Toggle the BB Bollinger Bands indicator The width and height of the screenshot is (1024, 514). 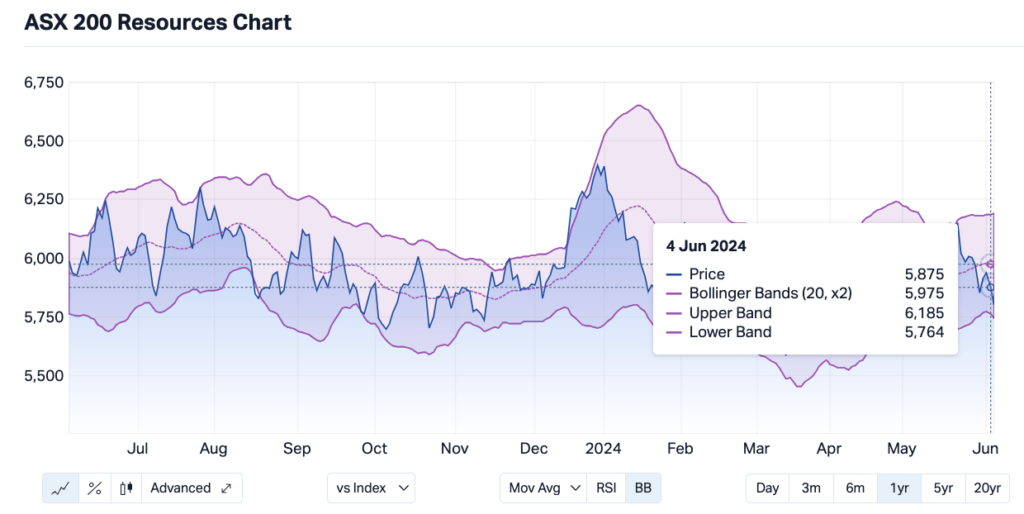point(643,488)
